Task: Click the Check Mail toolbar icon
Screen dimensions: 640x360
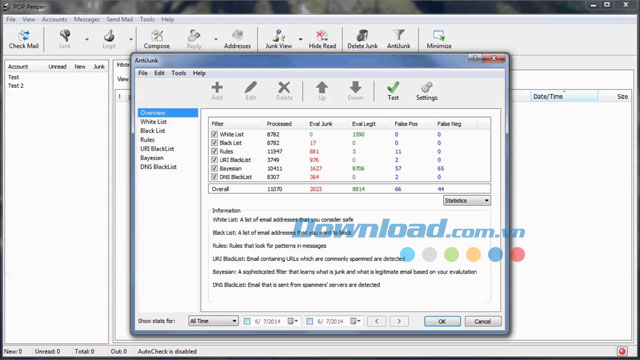Action: (24, 36)
